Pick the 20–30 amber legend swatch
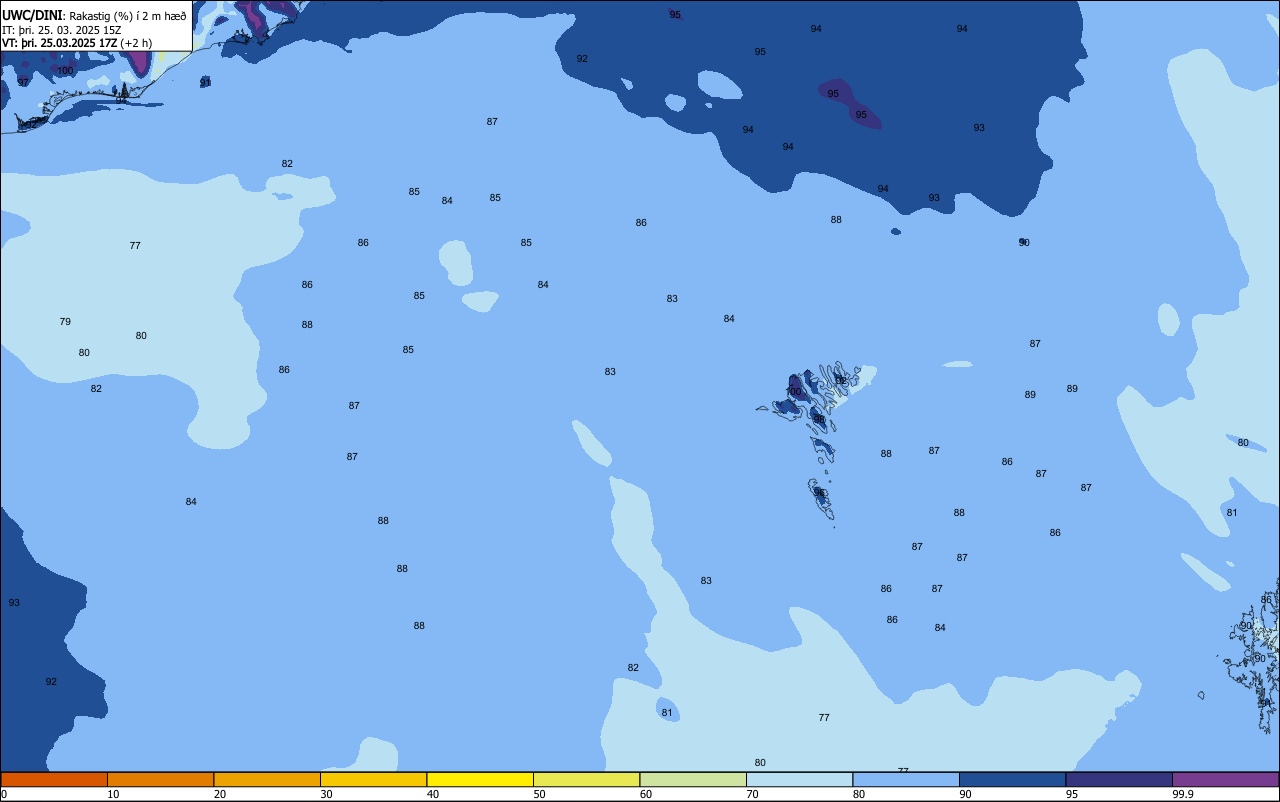The image size is (1280, 802). tap(267, 779)
